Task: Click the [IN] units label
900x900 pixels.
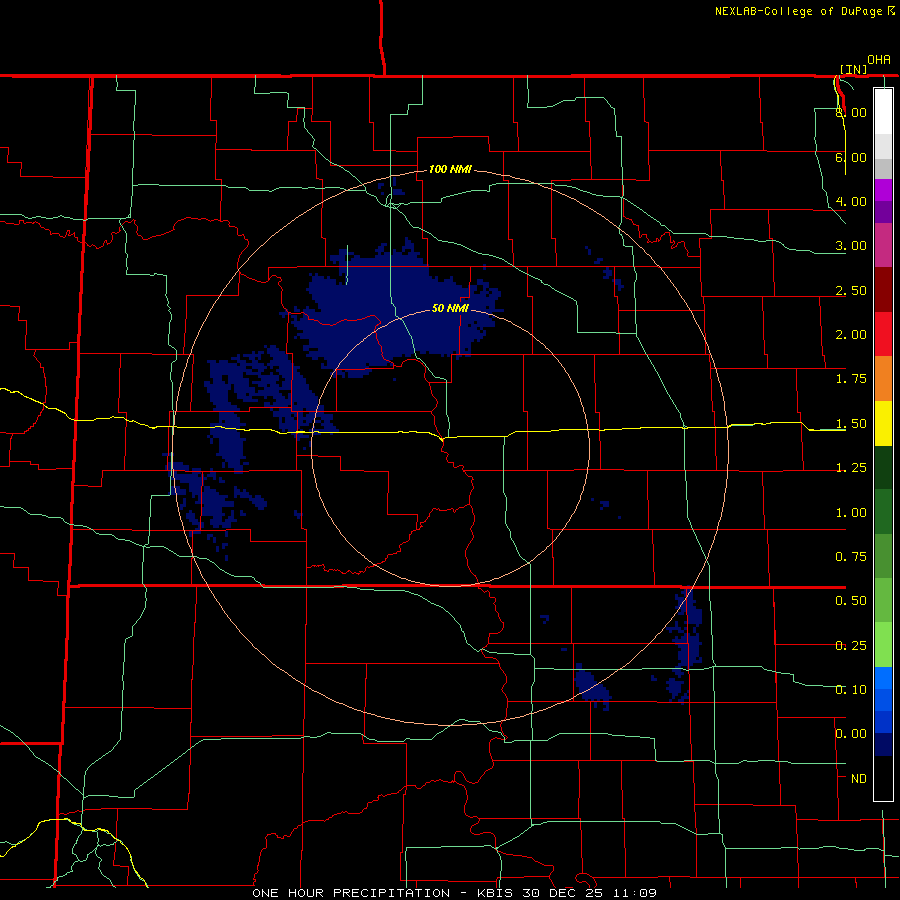Action: pyautogui.click(x=853, y=69)
